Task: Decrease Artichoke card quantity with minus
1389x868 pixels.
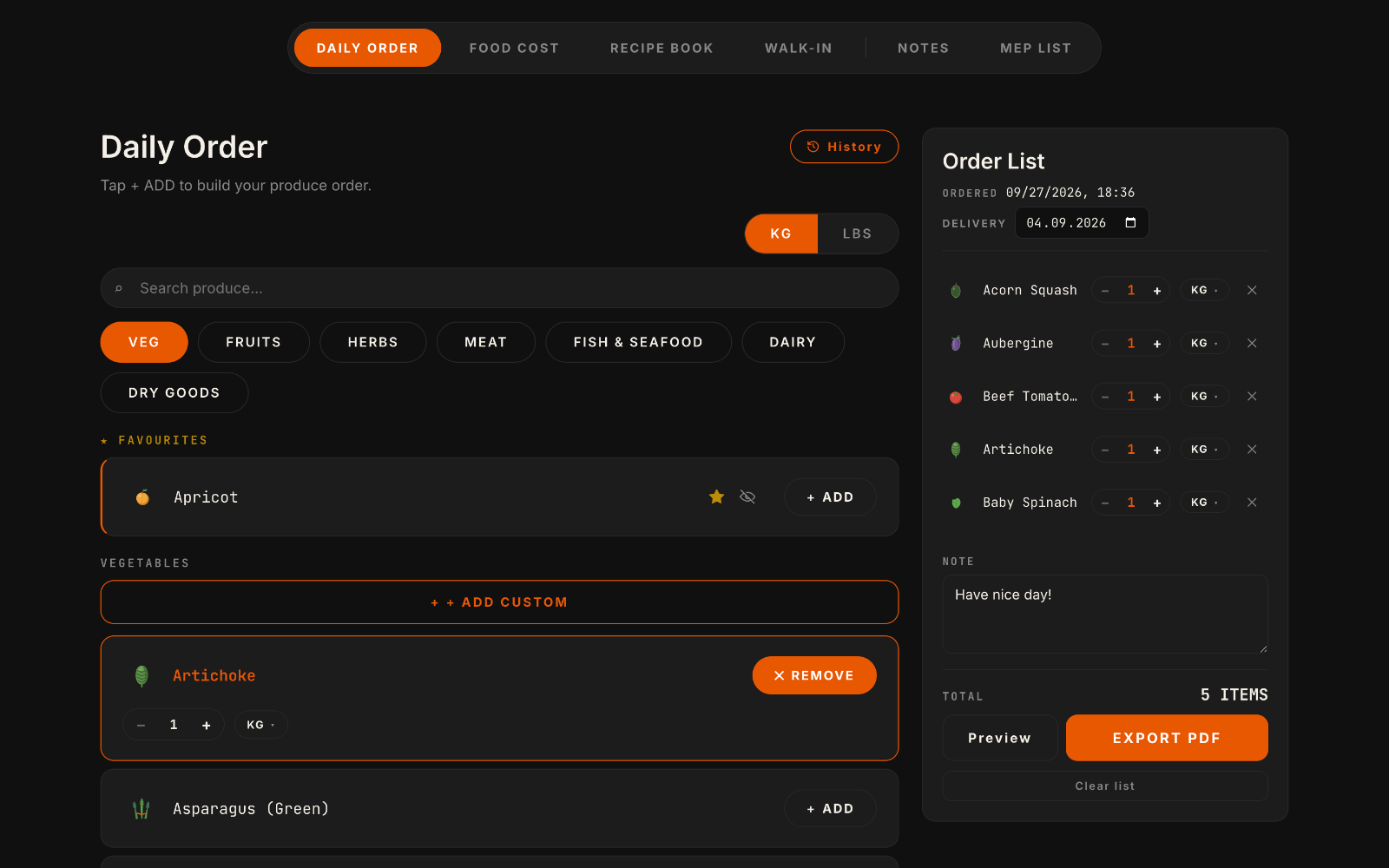Action: [x=141, y=725]
